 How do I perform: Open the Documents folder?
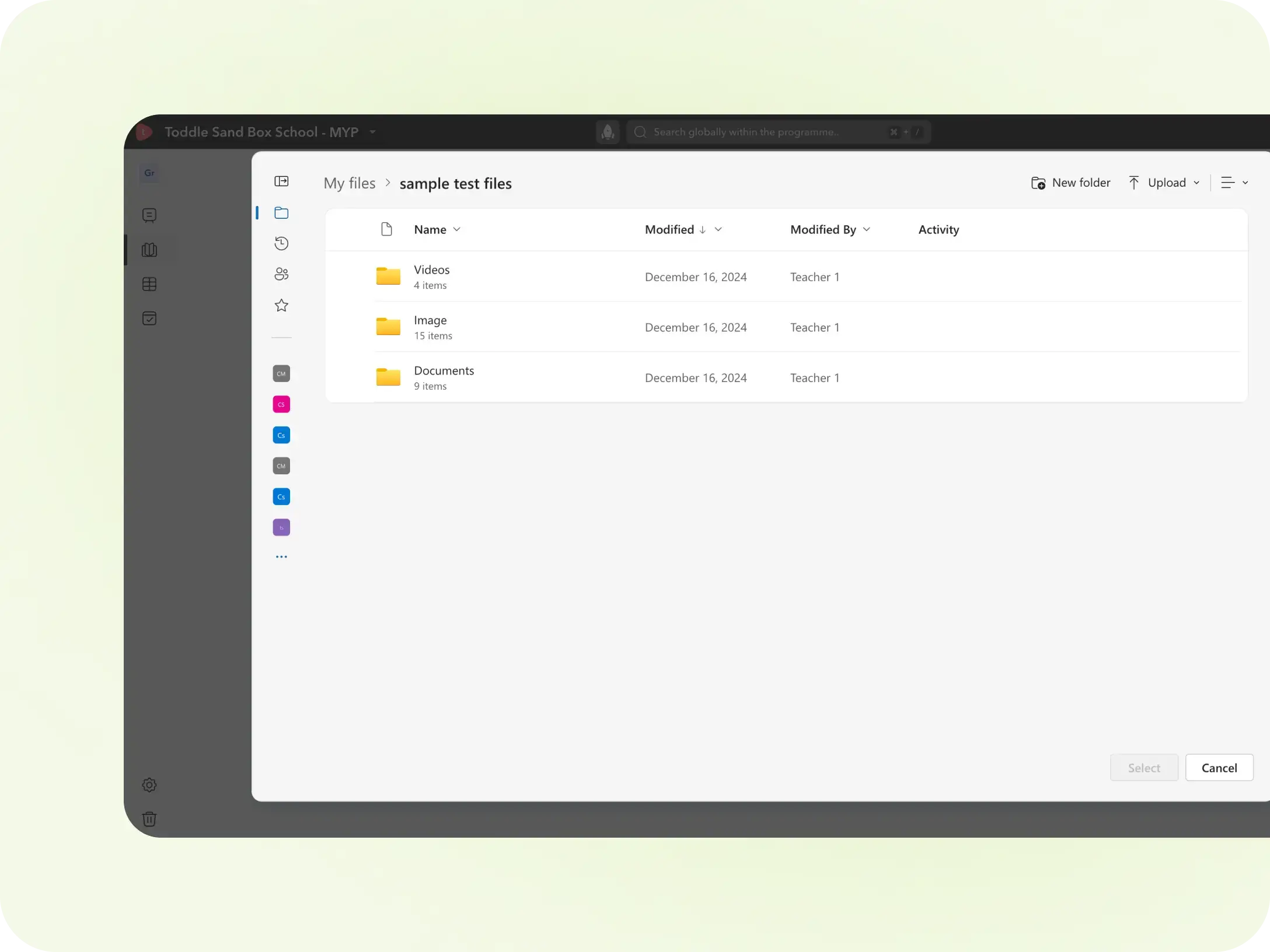click(444, 370)
